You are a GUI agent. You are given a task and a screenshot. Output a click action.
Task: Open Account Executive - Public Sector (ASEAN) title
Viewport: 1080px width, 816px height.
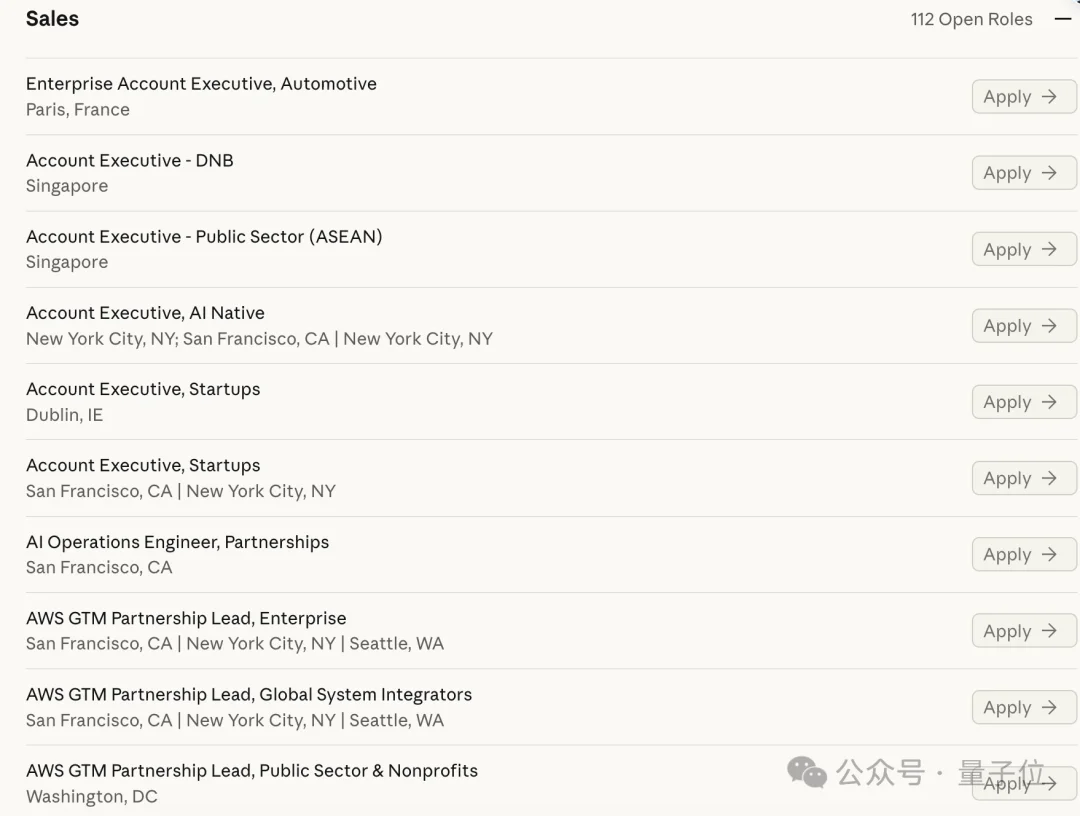click(x=204, y=237)
